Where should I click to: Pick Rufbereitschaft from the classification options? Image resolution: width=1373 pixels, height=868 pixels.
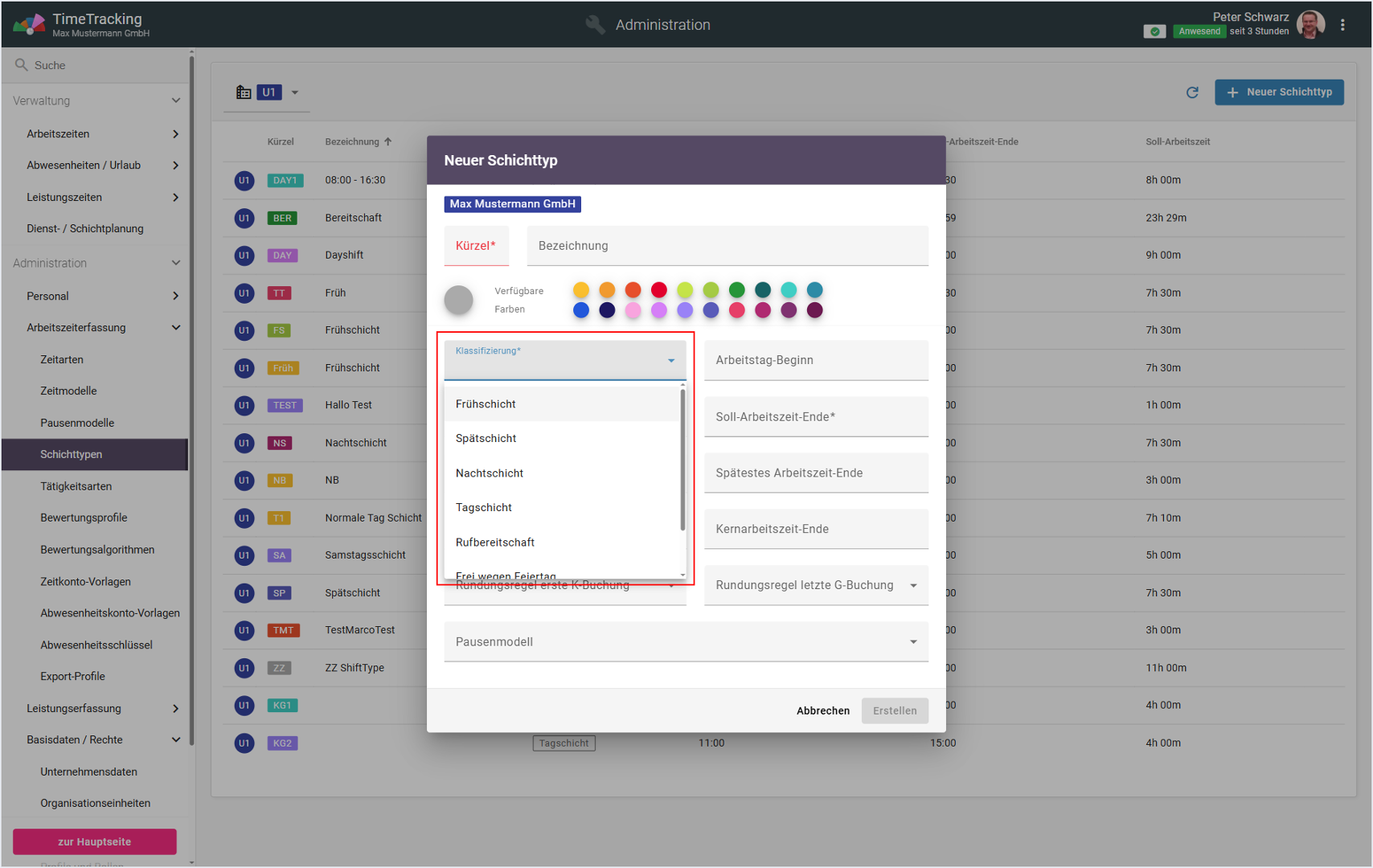click(495, 542)
